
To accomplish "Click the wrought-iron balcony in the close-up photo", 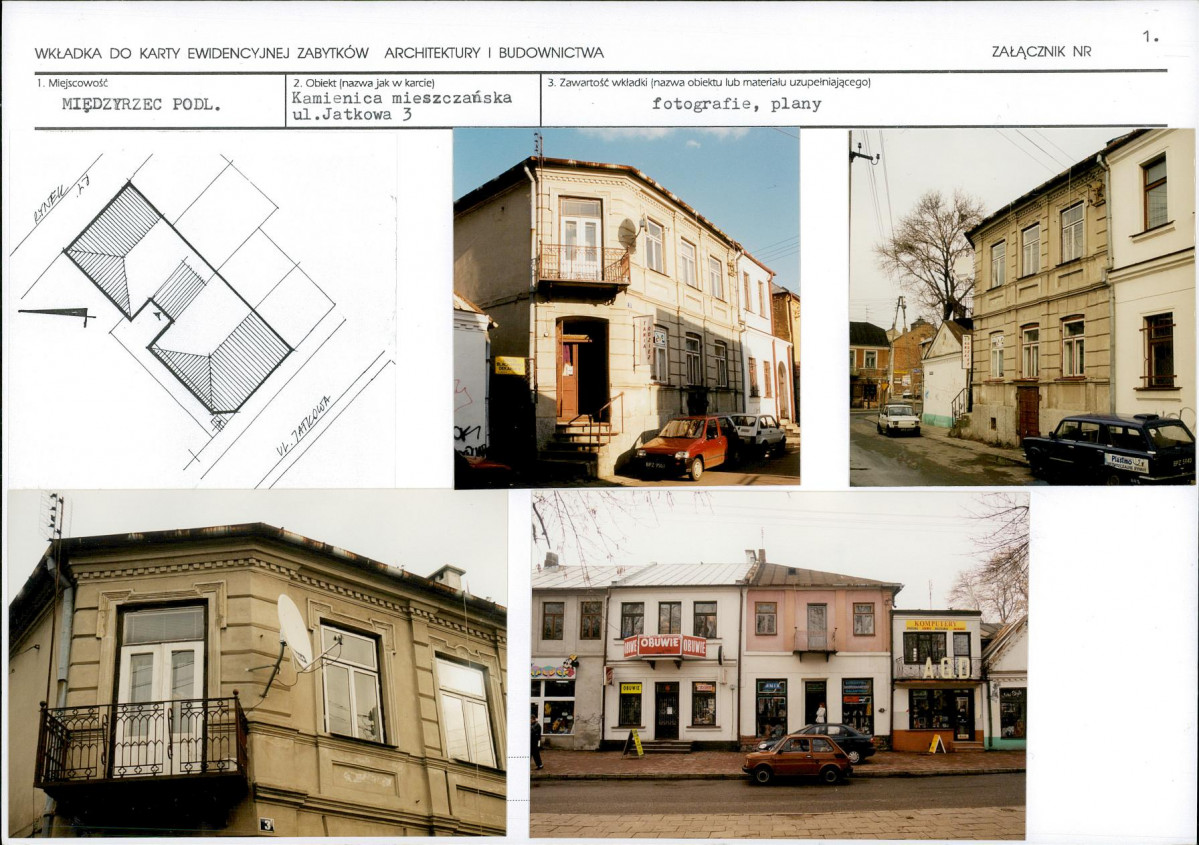I will [x=141, y=741].
